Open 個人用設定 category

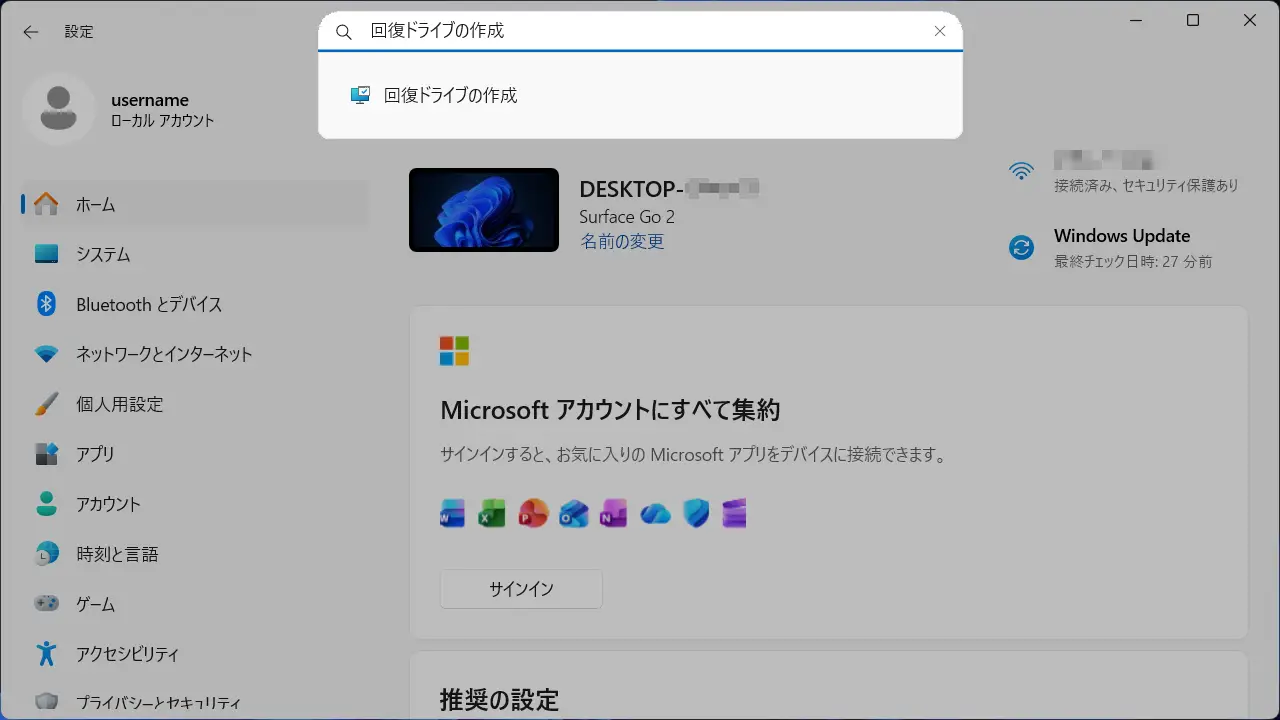click(x=119, y=405)
